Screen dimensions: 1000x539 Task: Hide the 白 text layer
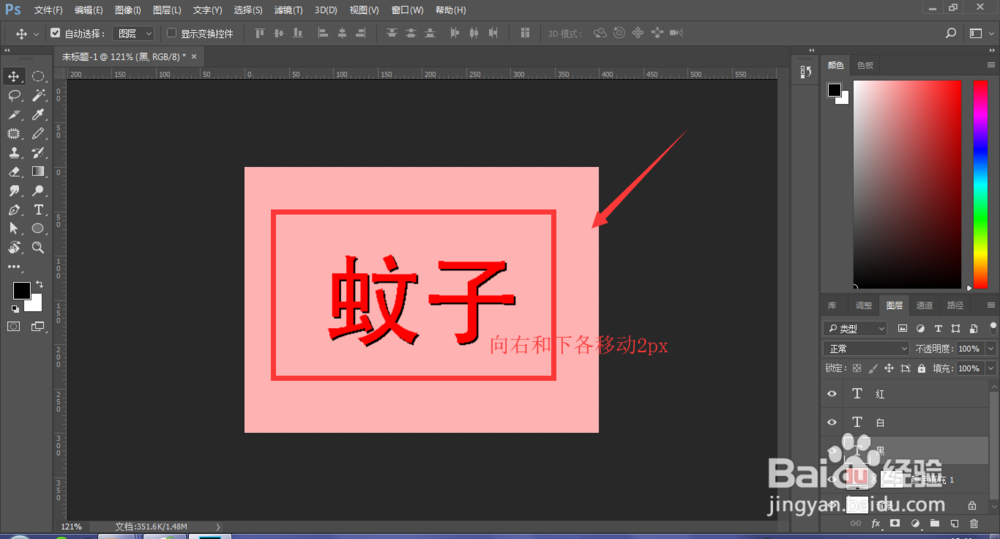click(x=832, y=422)
